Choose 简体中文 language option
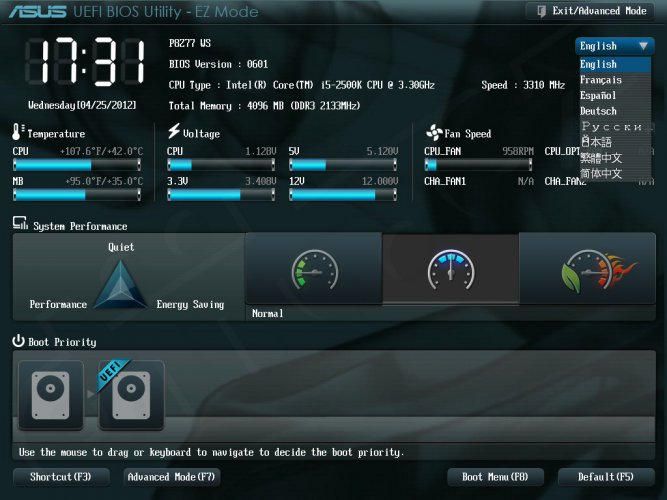The width and height of the screenshot is (667, 500). pos(615,173)
